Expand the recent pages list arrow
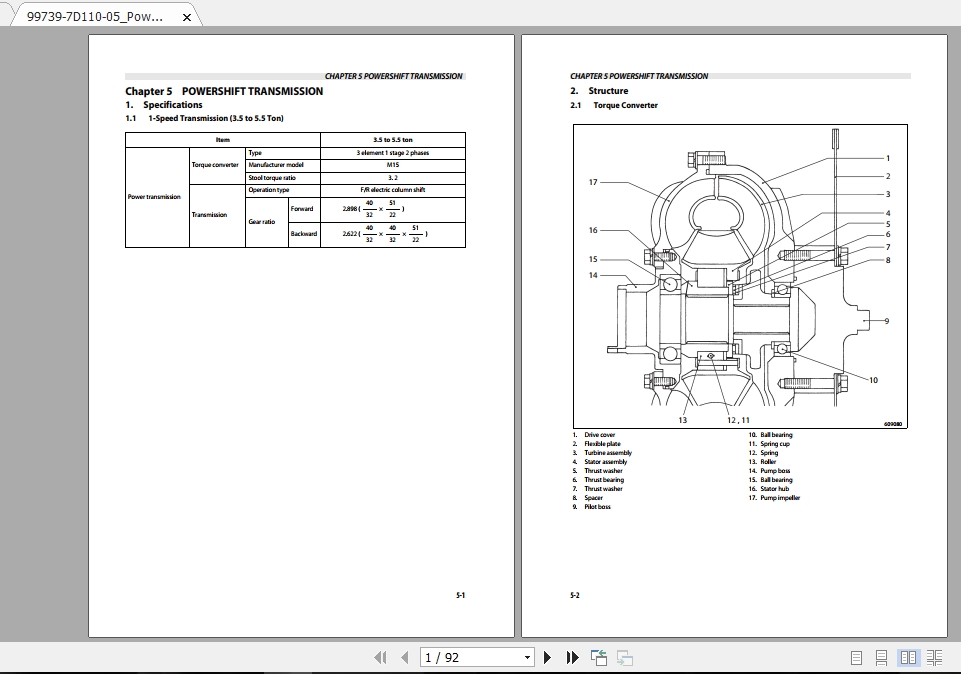This screenshot has height=674, width=961. pos(526,657)
